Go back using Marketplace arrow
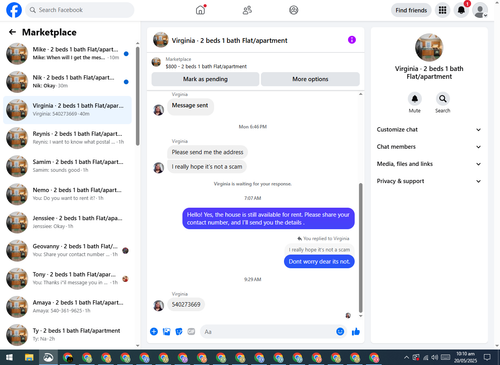Screen dimensions: 500x365 coord(12,32)
